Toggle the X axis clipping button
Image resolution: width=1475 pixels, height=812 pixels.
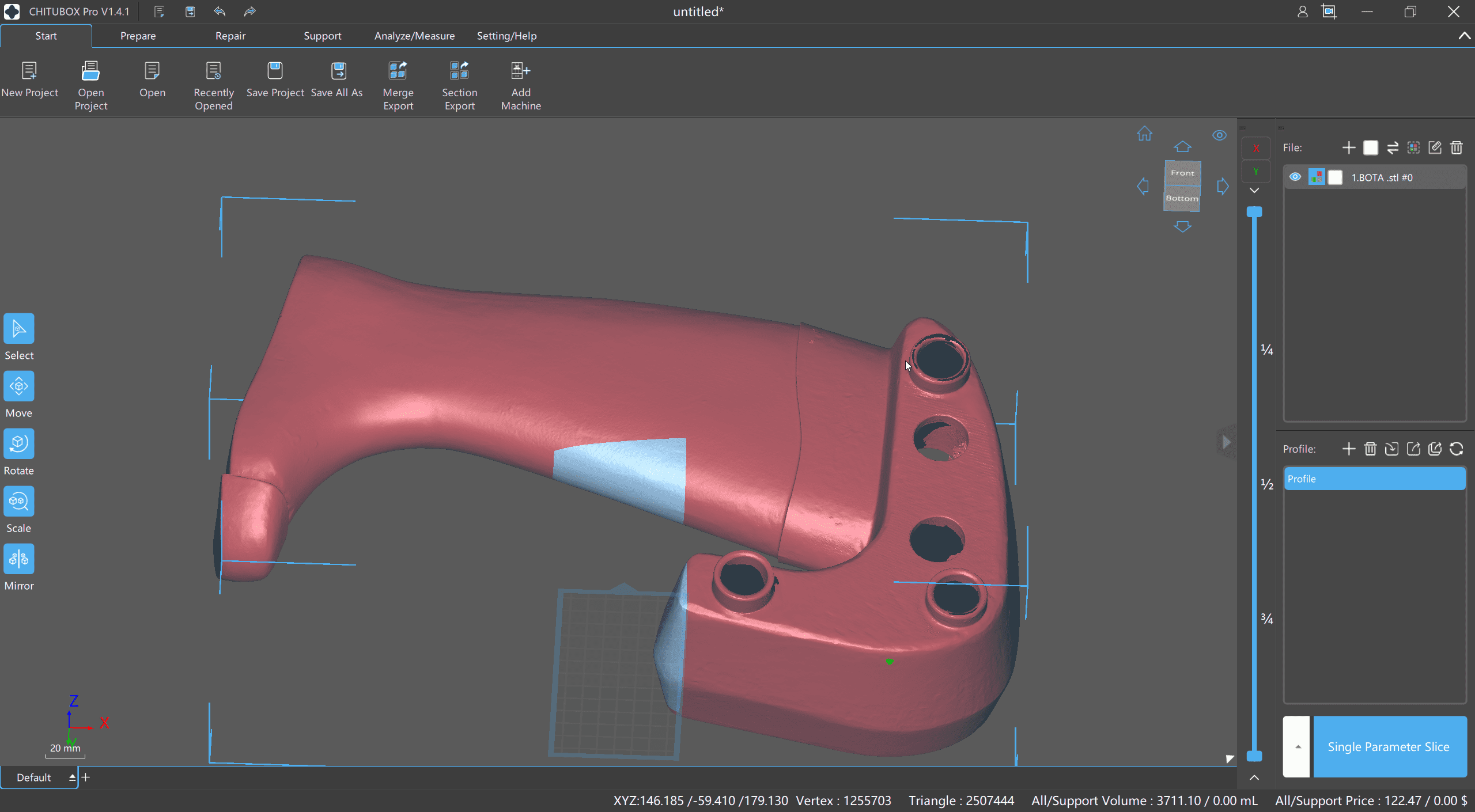1256,149
